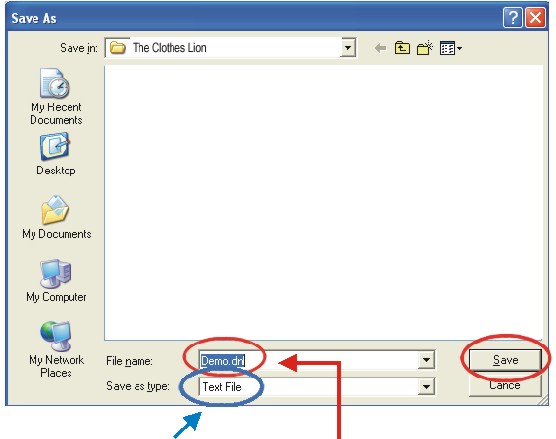Open My Recent Documents shortcut
Image resolution: width=556 pixels, height=439 pixels.
(56, 96)
